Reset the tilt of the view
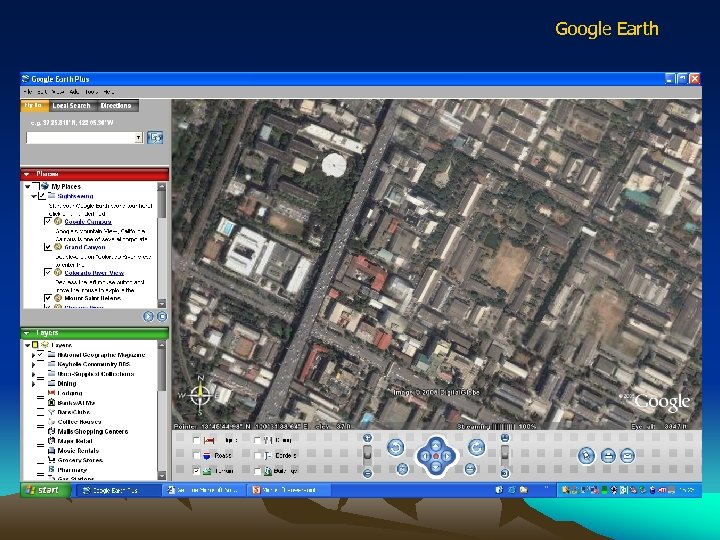 470,469
